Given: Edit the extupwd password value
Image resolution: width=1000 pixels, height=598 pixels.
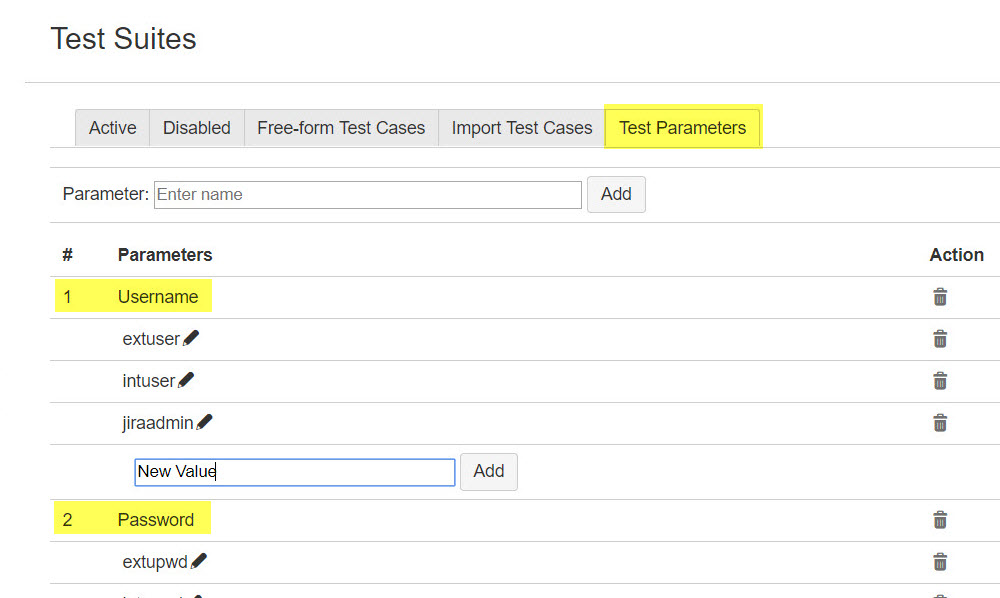Looking at the screenshot, I should 199,562.
